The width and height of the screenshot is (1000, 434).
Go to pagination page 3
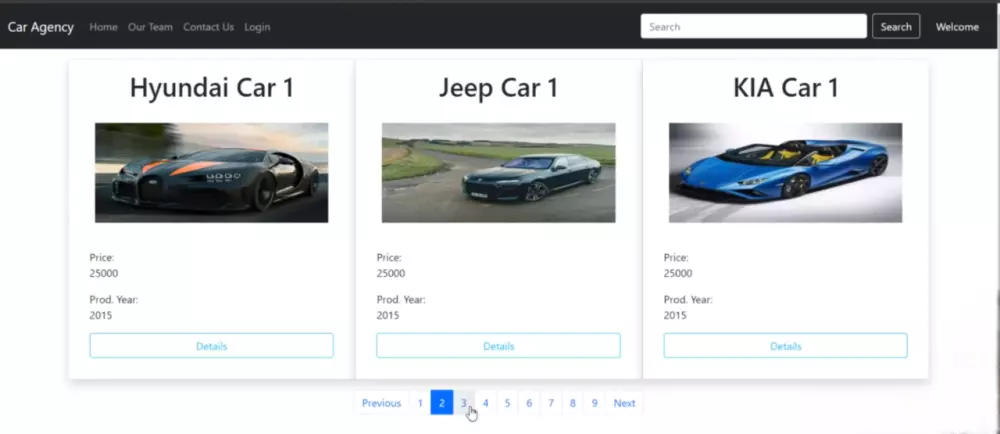[464, 403]
